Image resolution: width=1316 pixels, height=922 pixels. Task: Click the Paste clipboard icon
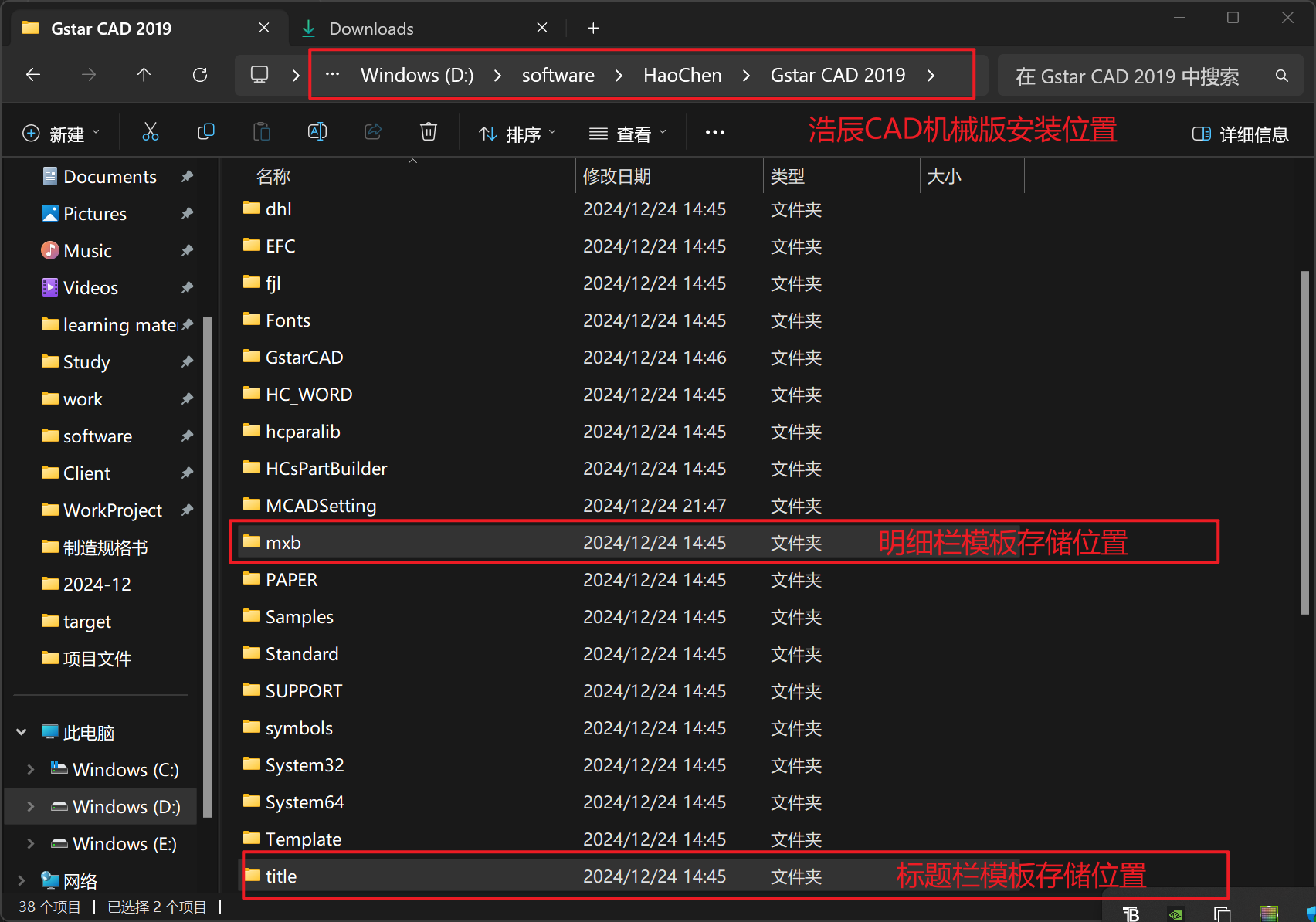(x=262, y=132)
